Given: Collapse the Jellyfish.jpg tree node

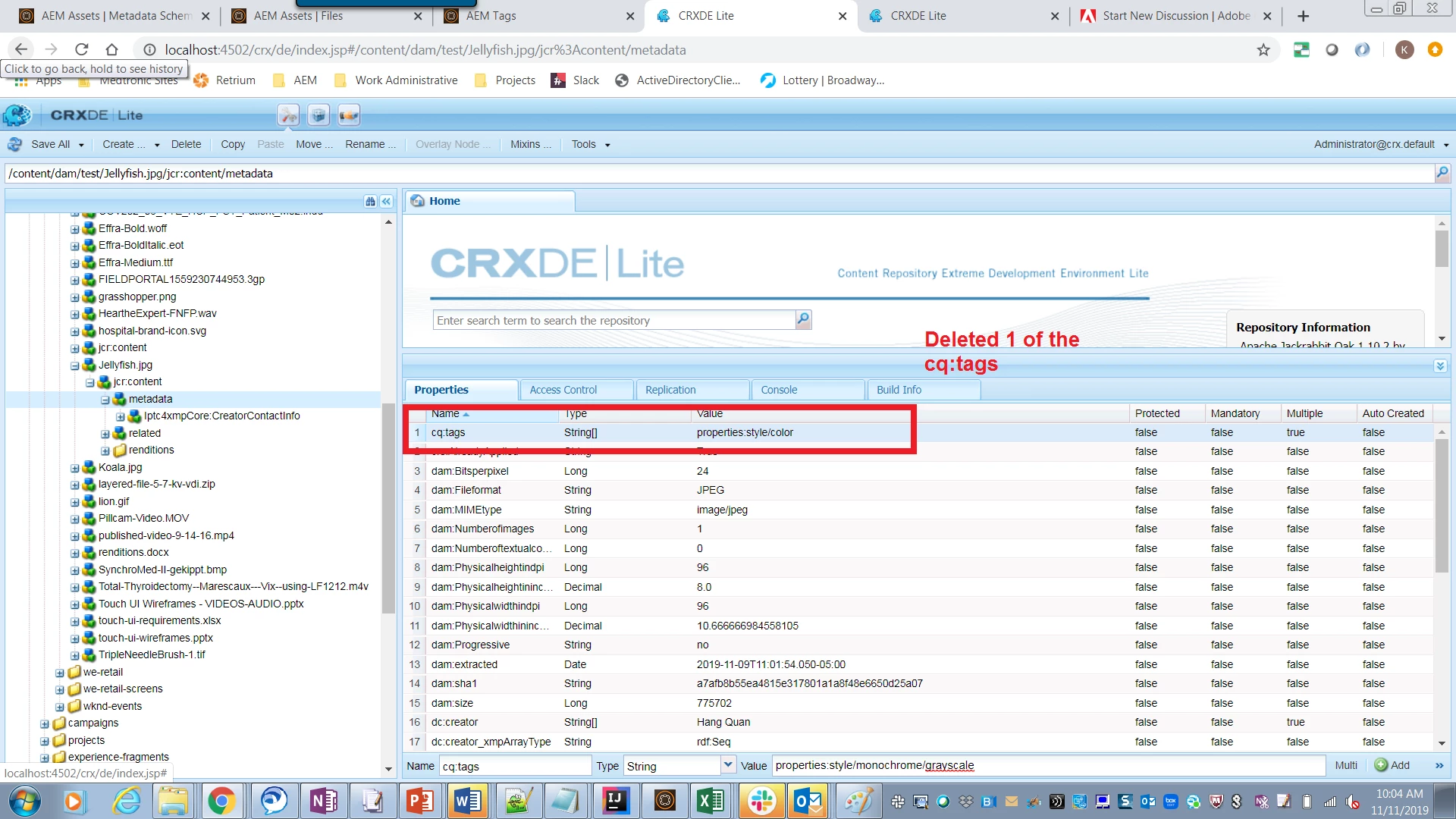Looking at the screenshot, I should tap(75, 366).
